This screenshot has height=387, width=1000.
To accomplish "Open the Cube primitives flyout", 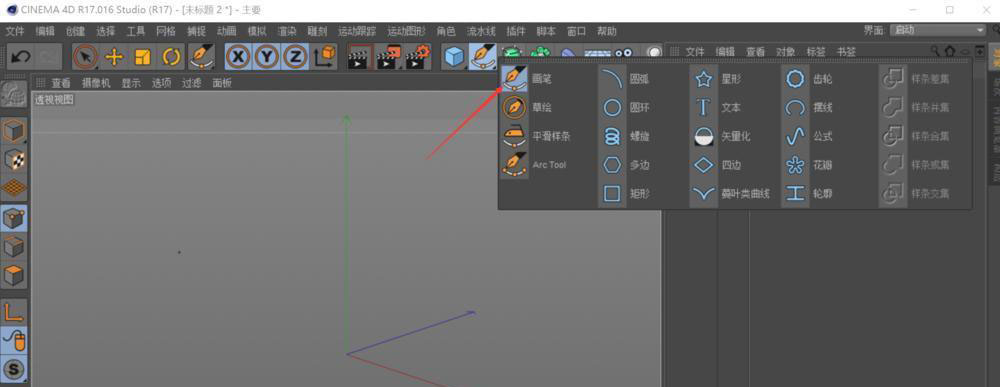I will (x=454, y=57).
